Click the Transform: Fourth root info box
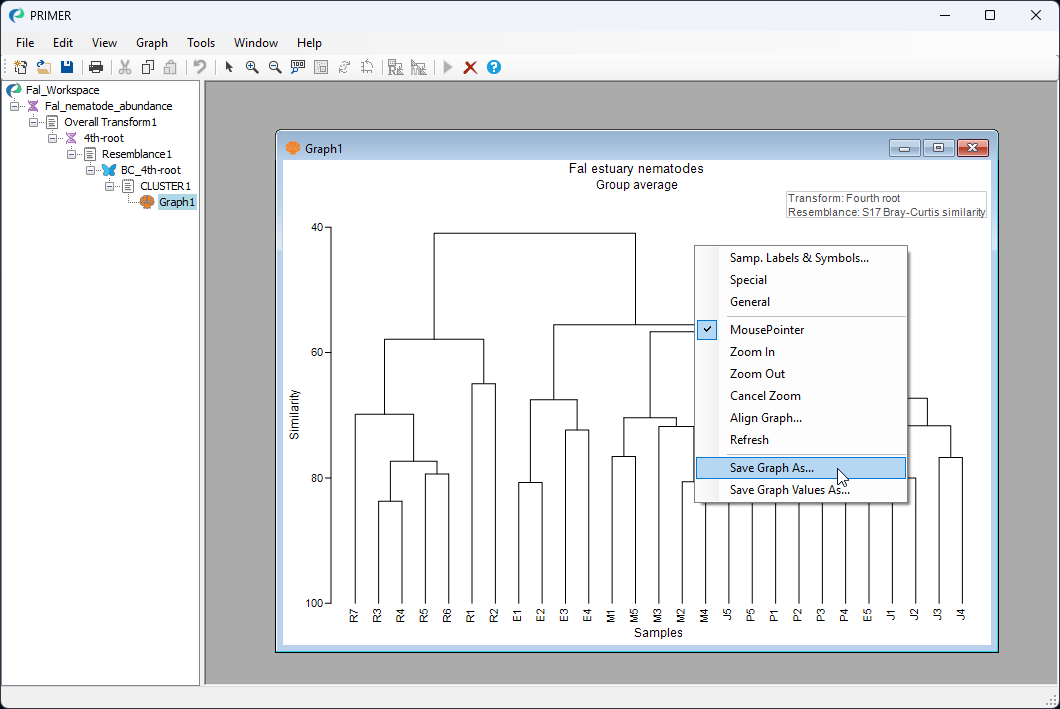1060x709 pixels. coord(885,204)
